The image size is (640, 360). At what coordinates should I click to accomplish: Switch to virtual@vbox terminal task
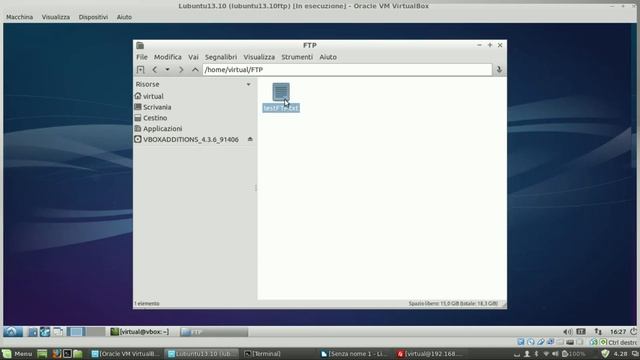point(141,332)
